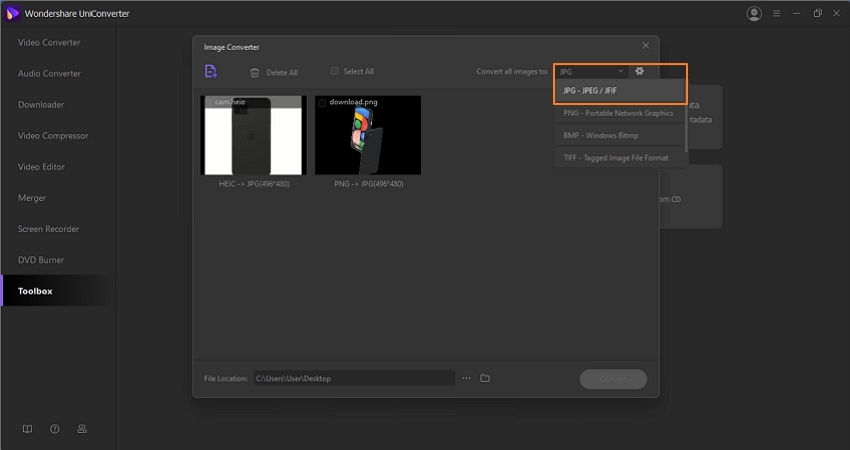850x450 pixels.
Task: Click the help question mark icon
Action: (x=55, y=429)
